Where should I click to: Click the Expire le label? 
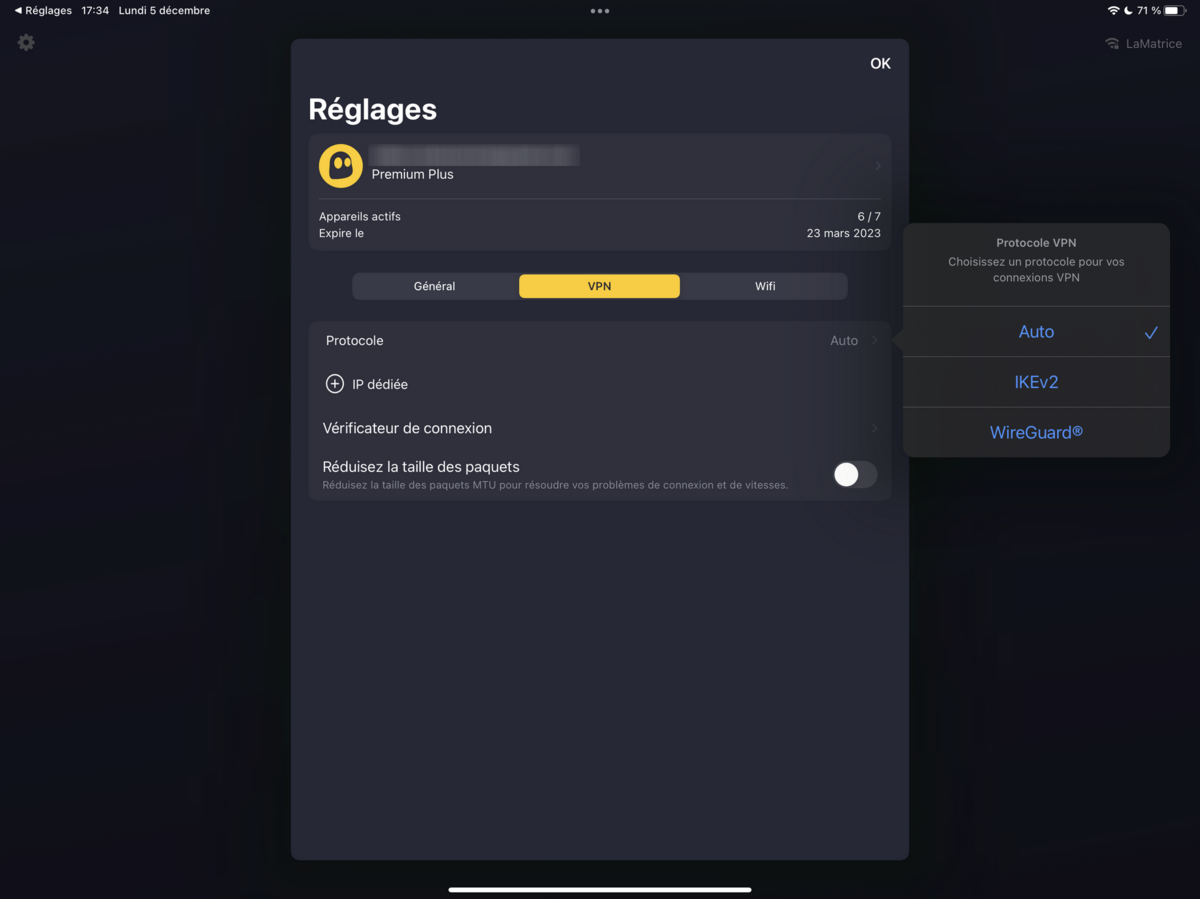click(x=342, y=234)
